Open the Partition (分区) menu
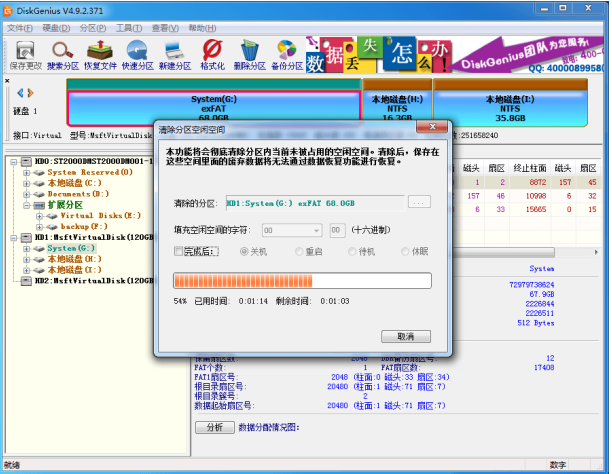This screenshot has height=474, width=612. click(x=93, y=28)
